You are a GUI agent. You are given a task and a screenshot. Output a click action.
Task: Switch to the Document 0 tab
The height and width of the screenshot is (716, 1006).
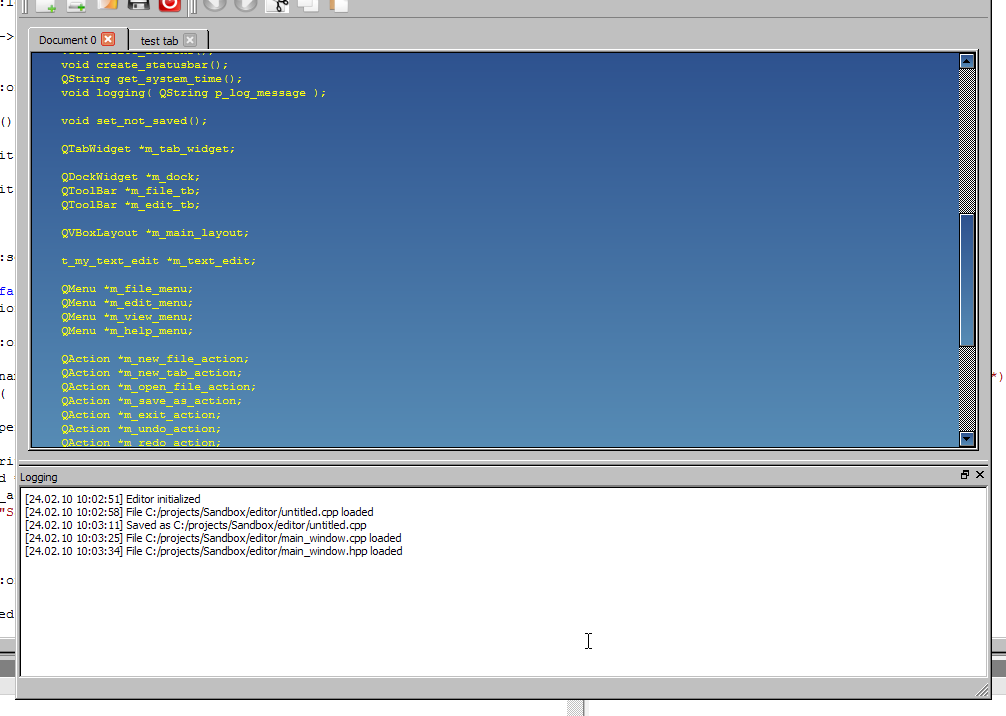[67, 40]
